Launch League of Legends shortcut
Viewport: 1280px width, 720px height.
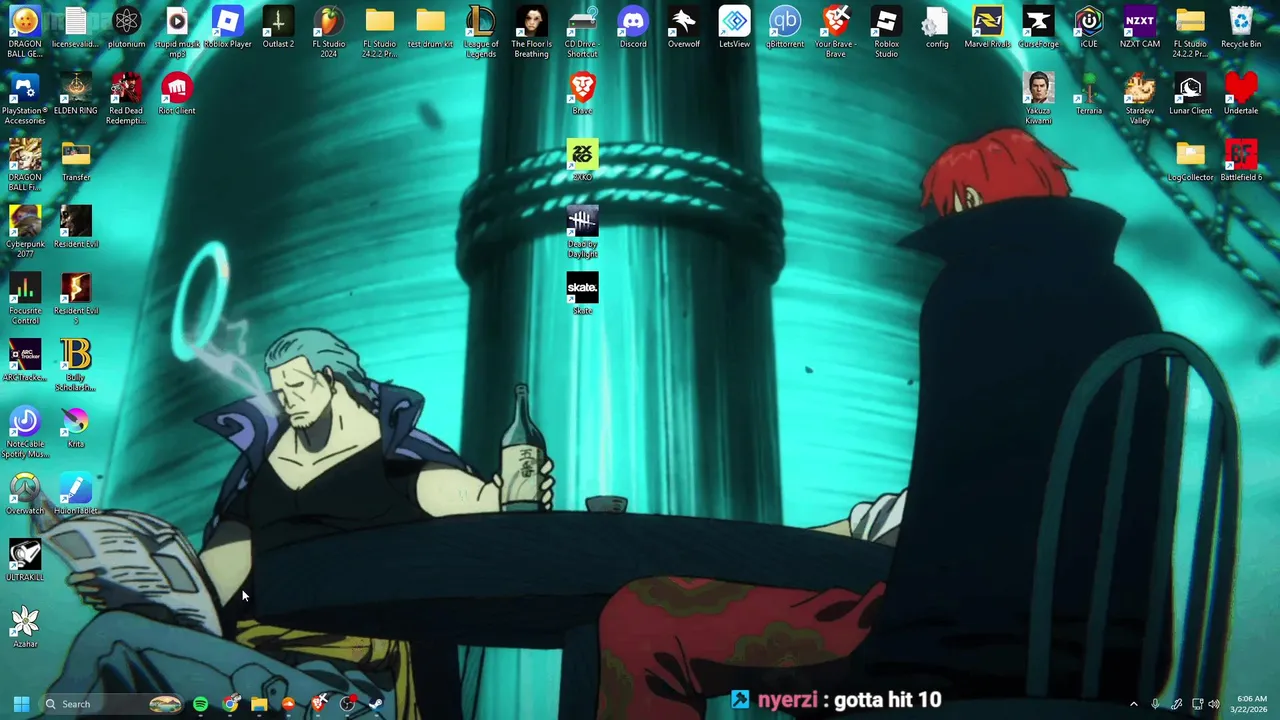click(481, 32)
